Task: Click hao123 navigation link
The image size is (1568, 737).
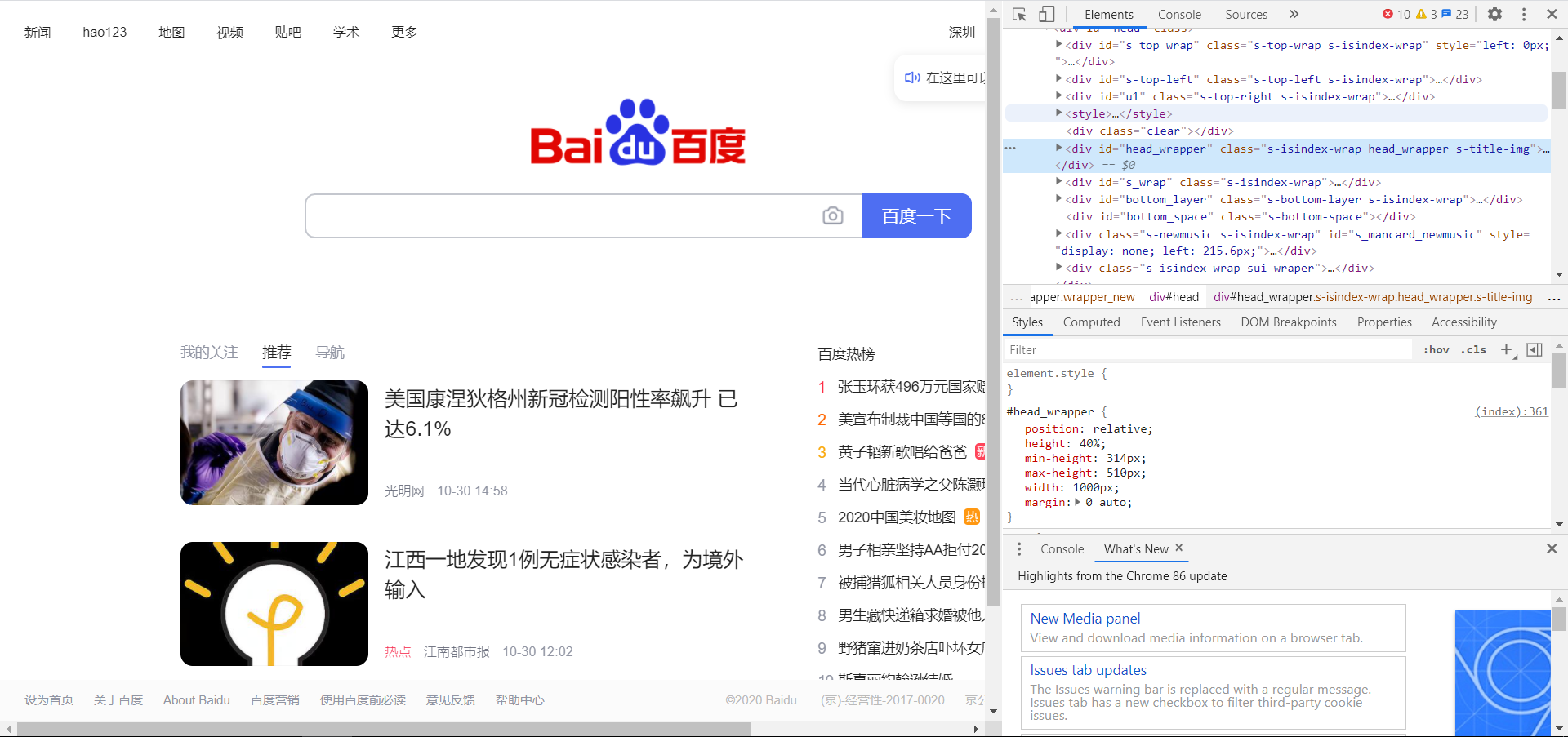Action: point(105,32)
